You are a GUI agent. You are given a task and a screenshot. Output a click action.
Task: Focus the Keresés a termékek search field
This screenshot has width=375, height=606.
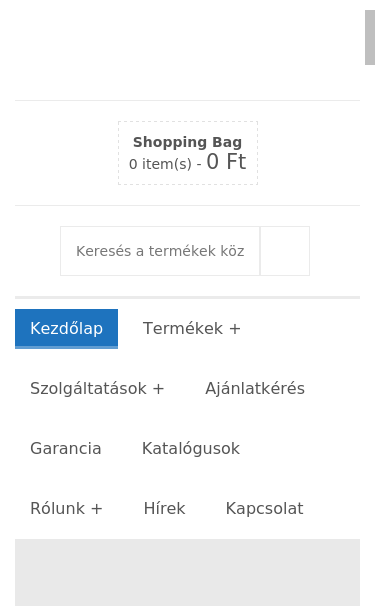point(160,251)
